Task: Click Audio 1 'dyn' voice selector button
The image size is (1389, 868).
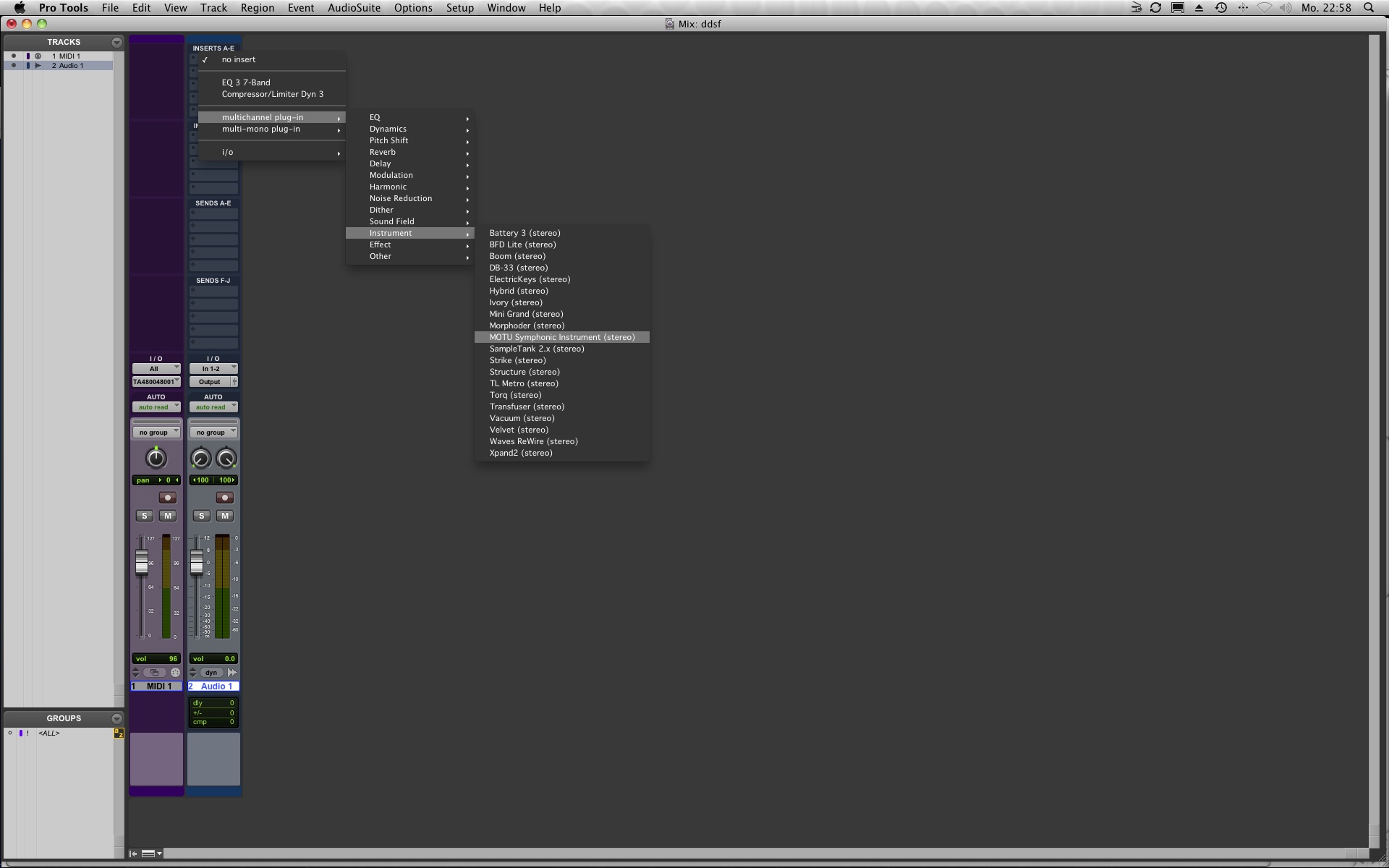Action: pos(211,673)
